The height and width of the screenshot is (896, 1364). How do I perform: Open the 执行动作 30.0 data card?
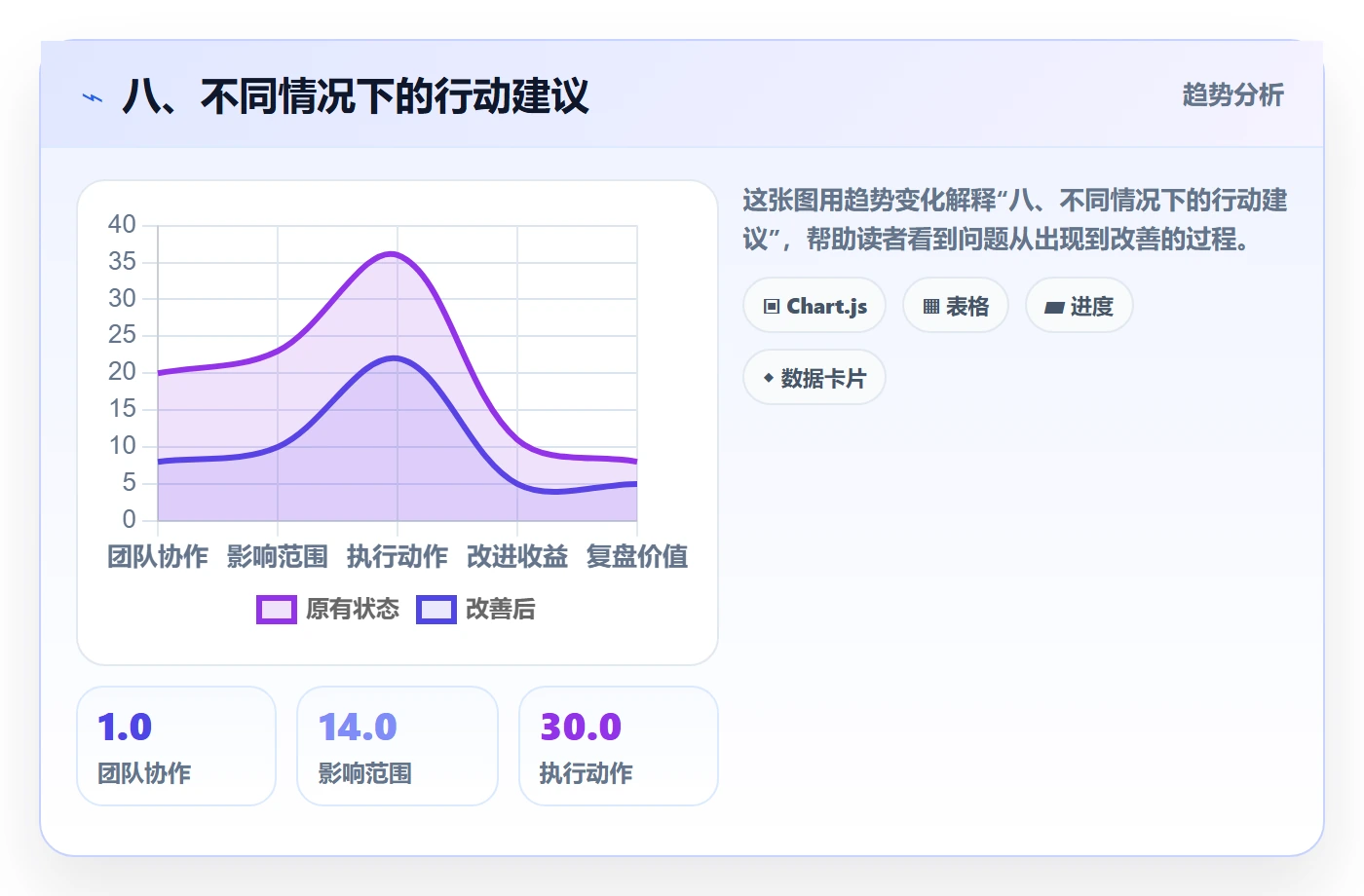click(619, 746)
